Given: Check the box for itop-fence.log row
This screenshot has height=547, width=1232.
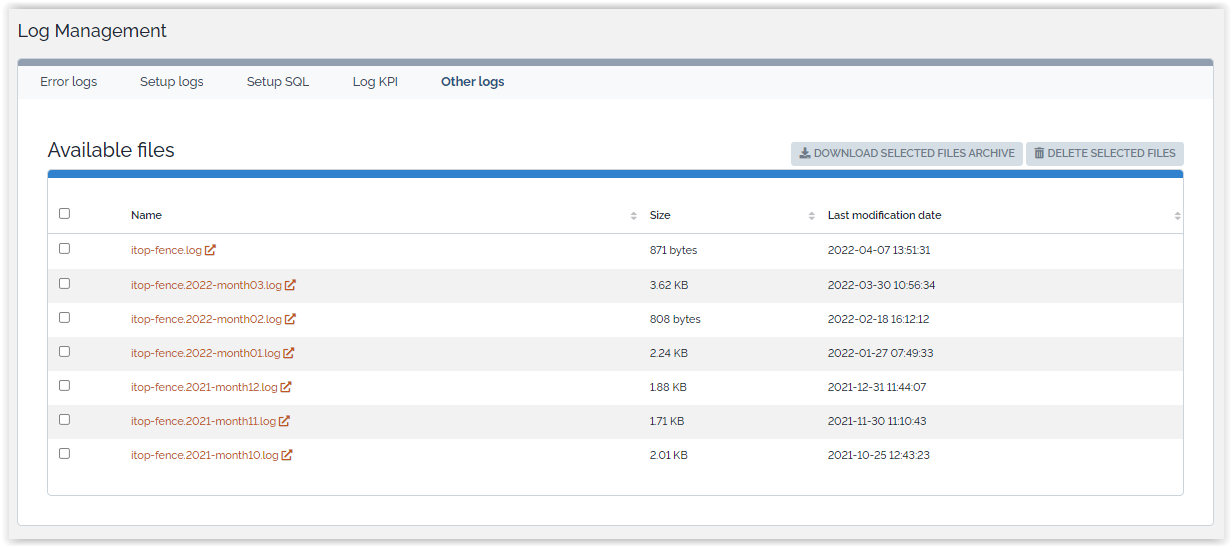Looking at the screenshot, I should [x=65, y=249].
